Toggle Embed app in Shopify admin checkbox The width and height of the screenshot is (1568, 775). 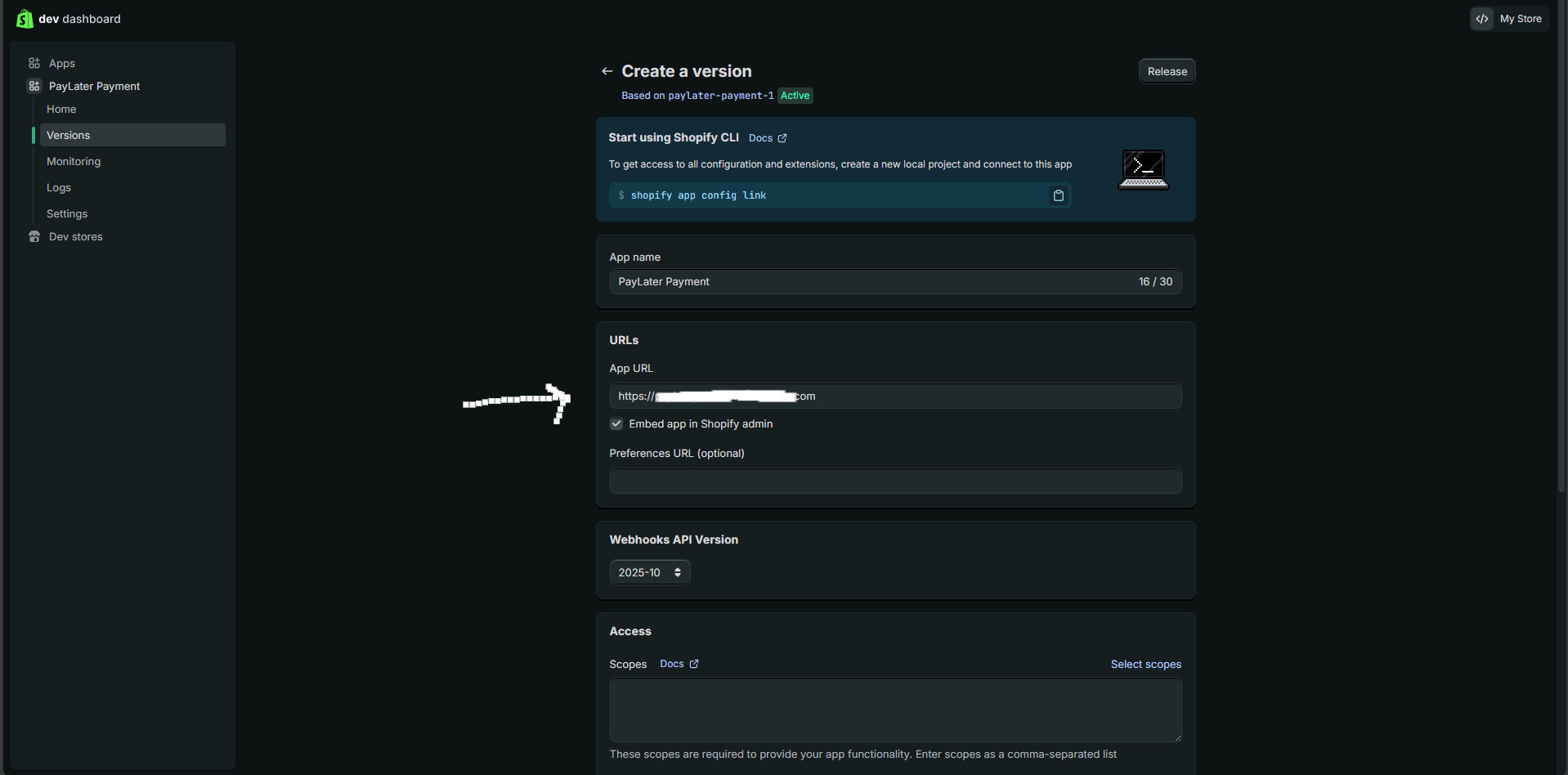(x=616, y=423)
